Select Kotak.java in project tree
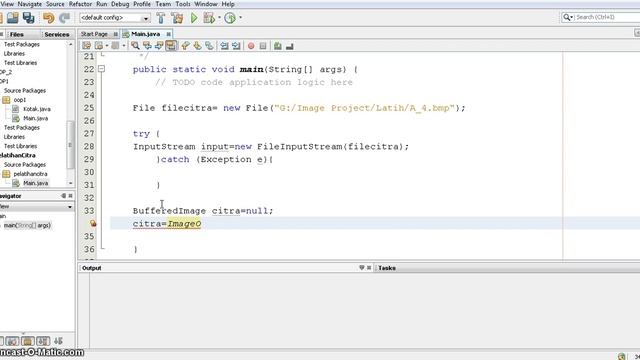The width and height of the screenshot is (640, 360). coord(37,109)
